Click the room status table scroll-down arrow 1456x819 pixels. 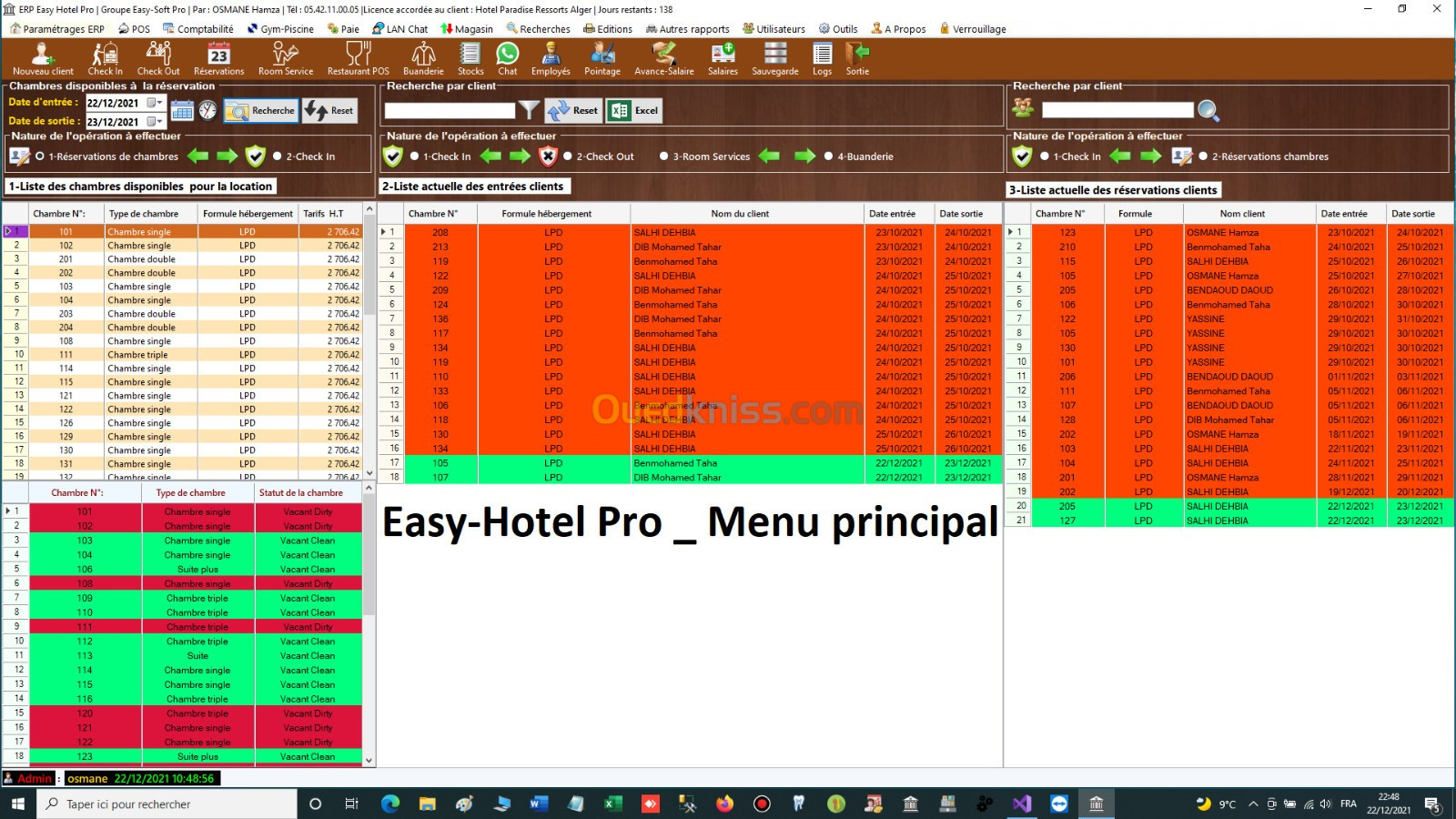click(x=369, y=760)
